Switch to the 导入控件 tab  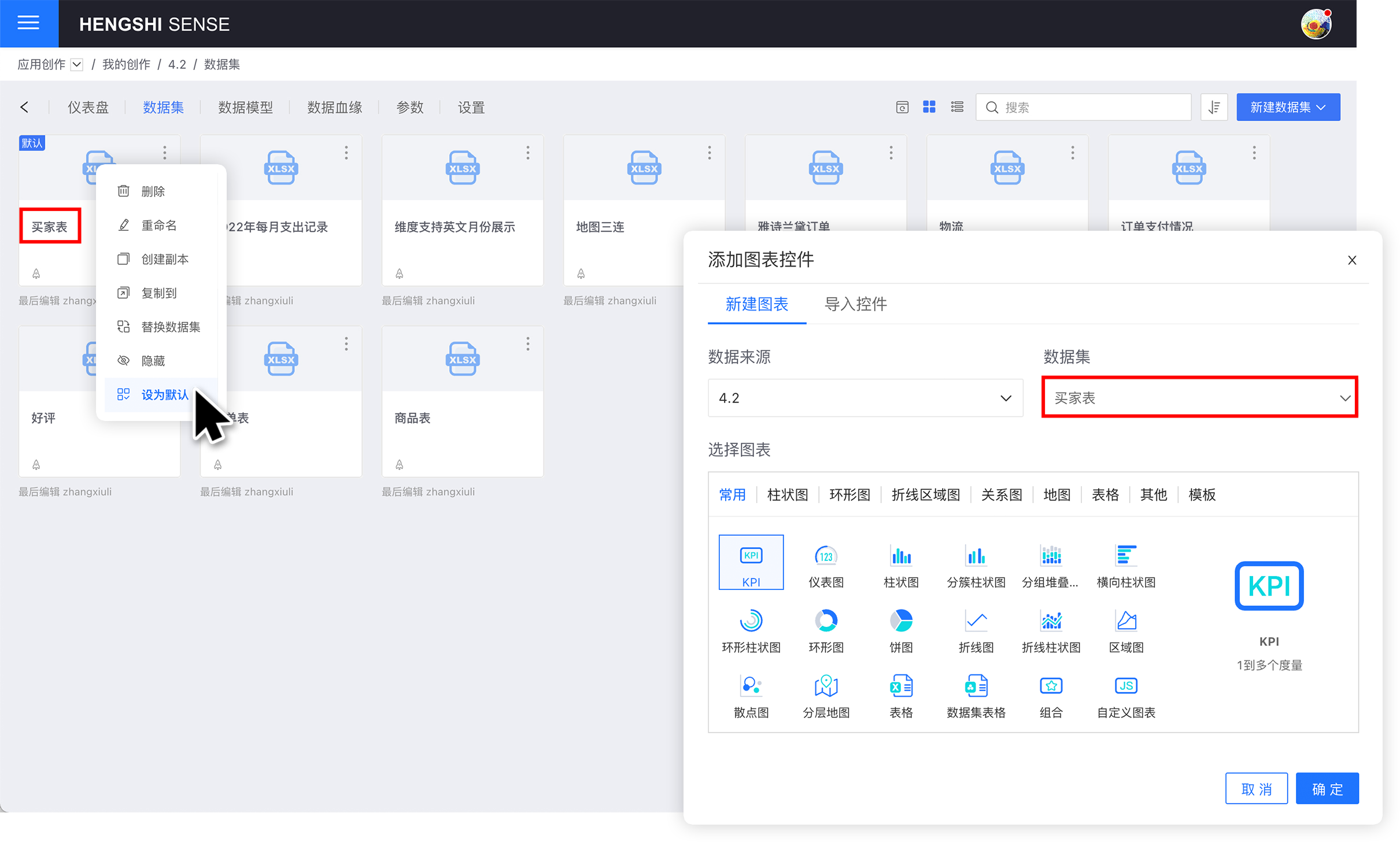[x=855, y=304]
